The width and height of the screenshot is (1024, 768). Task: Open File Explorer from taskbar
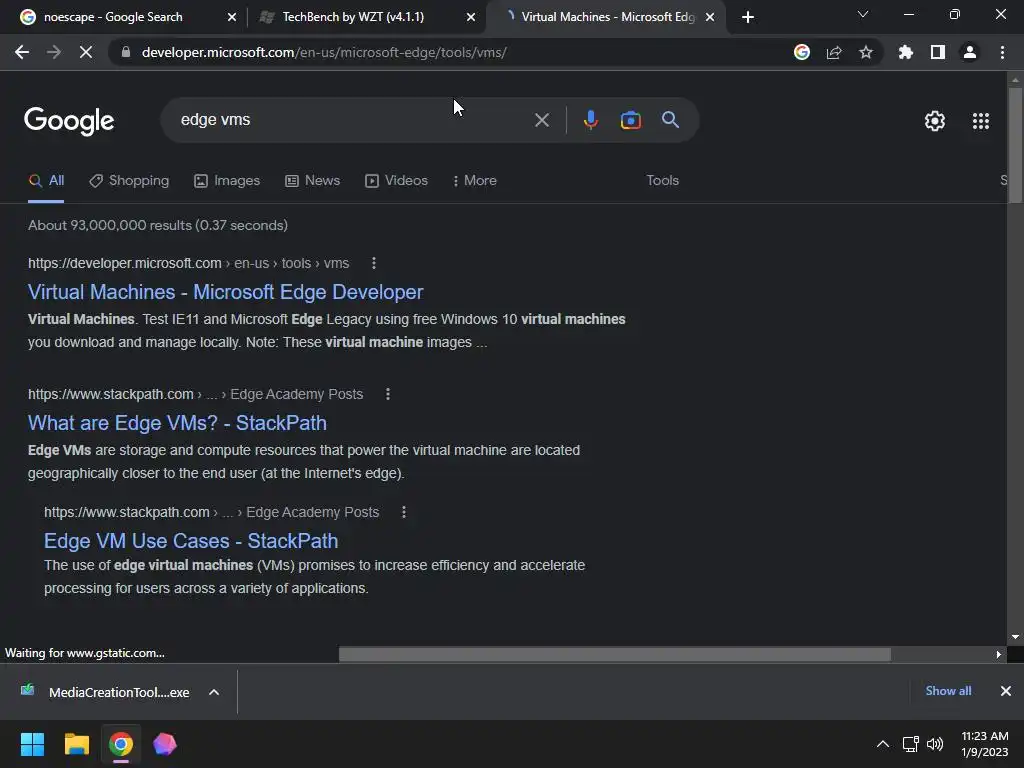(x=76, y=744)
